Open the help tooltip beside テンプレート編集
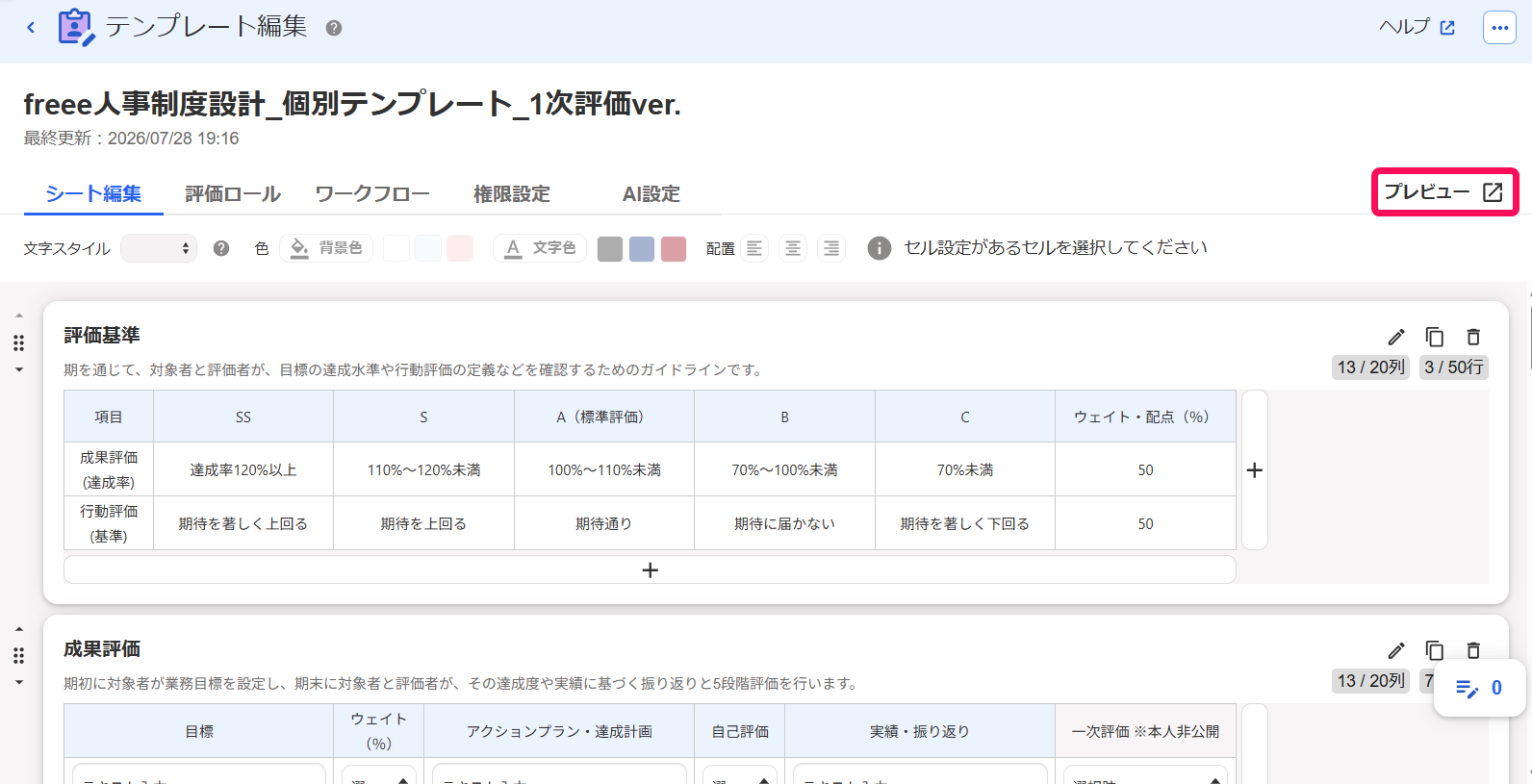The height and width of the screenshot is (784, 1532). pyautogui.click(x=334, y=28)
